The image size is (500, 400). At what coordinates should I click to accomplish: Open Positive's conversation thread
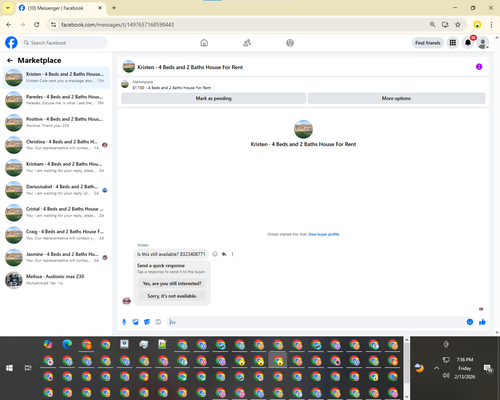click(56, 122)
